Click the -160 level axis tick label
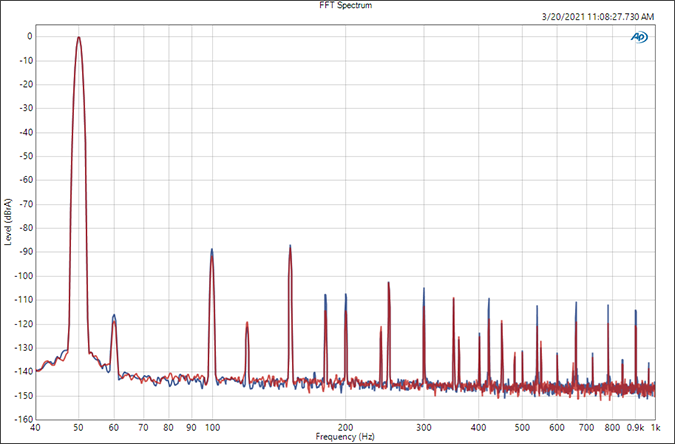Viewport: 675px width, 444px height. click(24, 419)
